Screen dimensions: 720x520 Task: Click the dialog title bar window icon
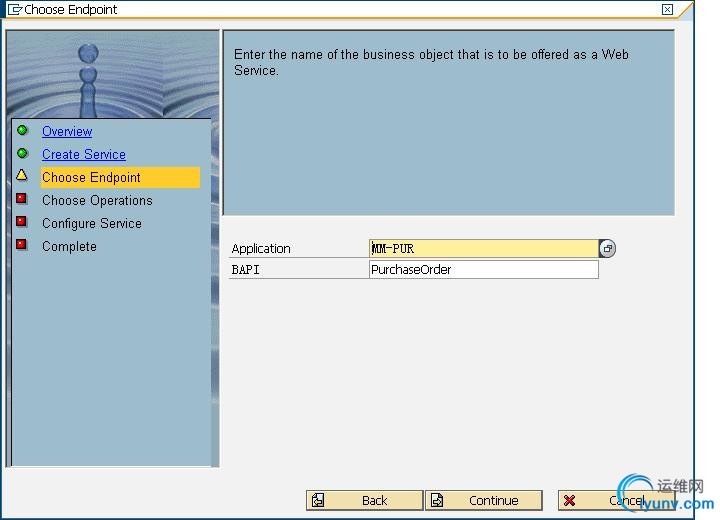[15, 9]
